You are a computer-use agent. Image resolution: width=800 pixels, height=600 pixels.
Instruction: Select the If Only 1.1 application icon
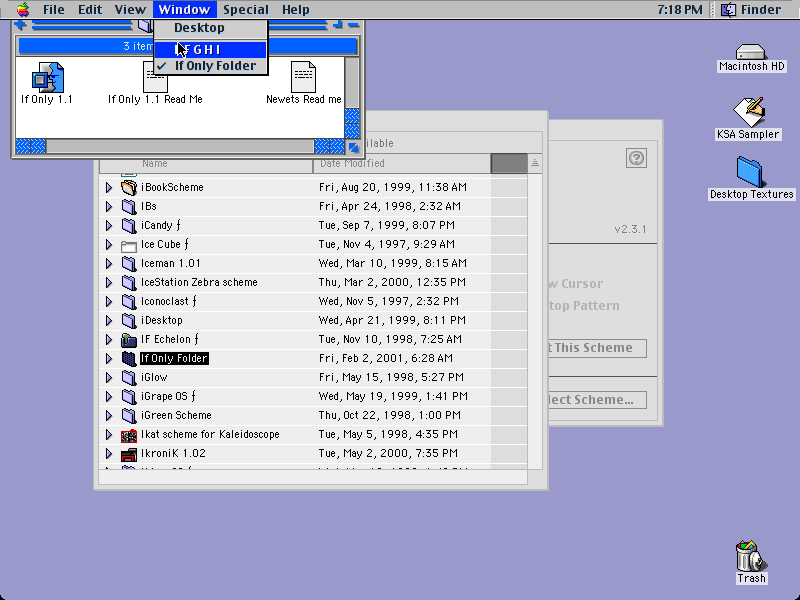click(47, 77)
